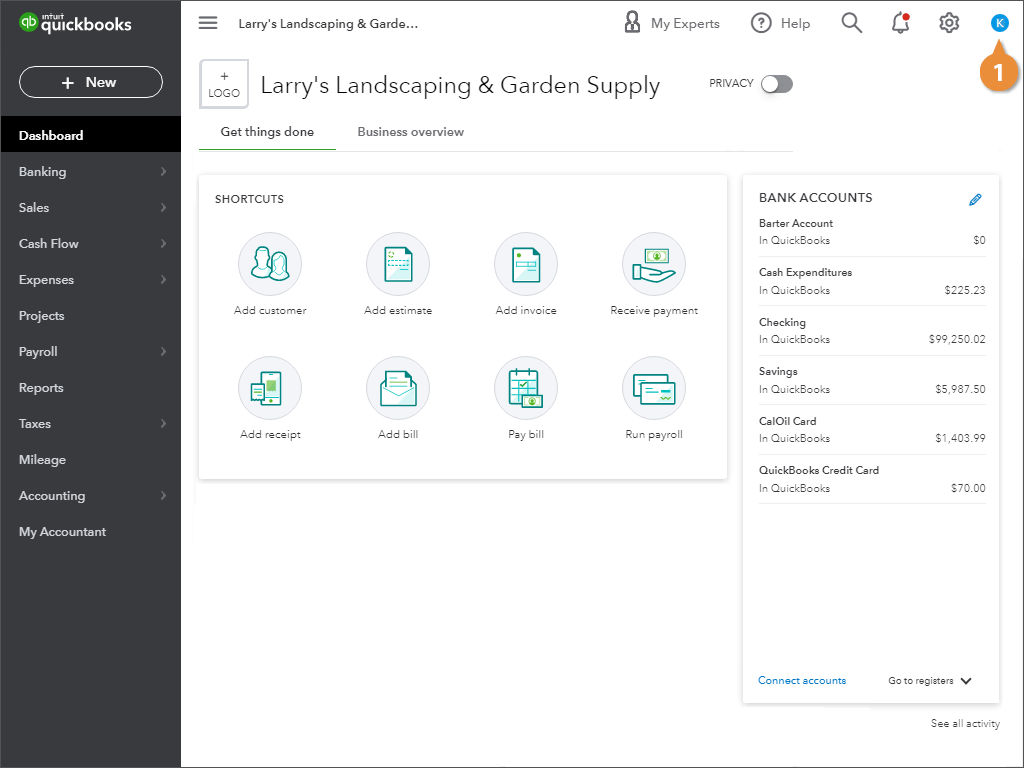
Task: Expand Go to registers dropdown
Action: [928, 681]
